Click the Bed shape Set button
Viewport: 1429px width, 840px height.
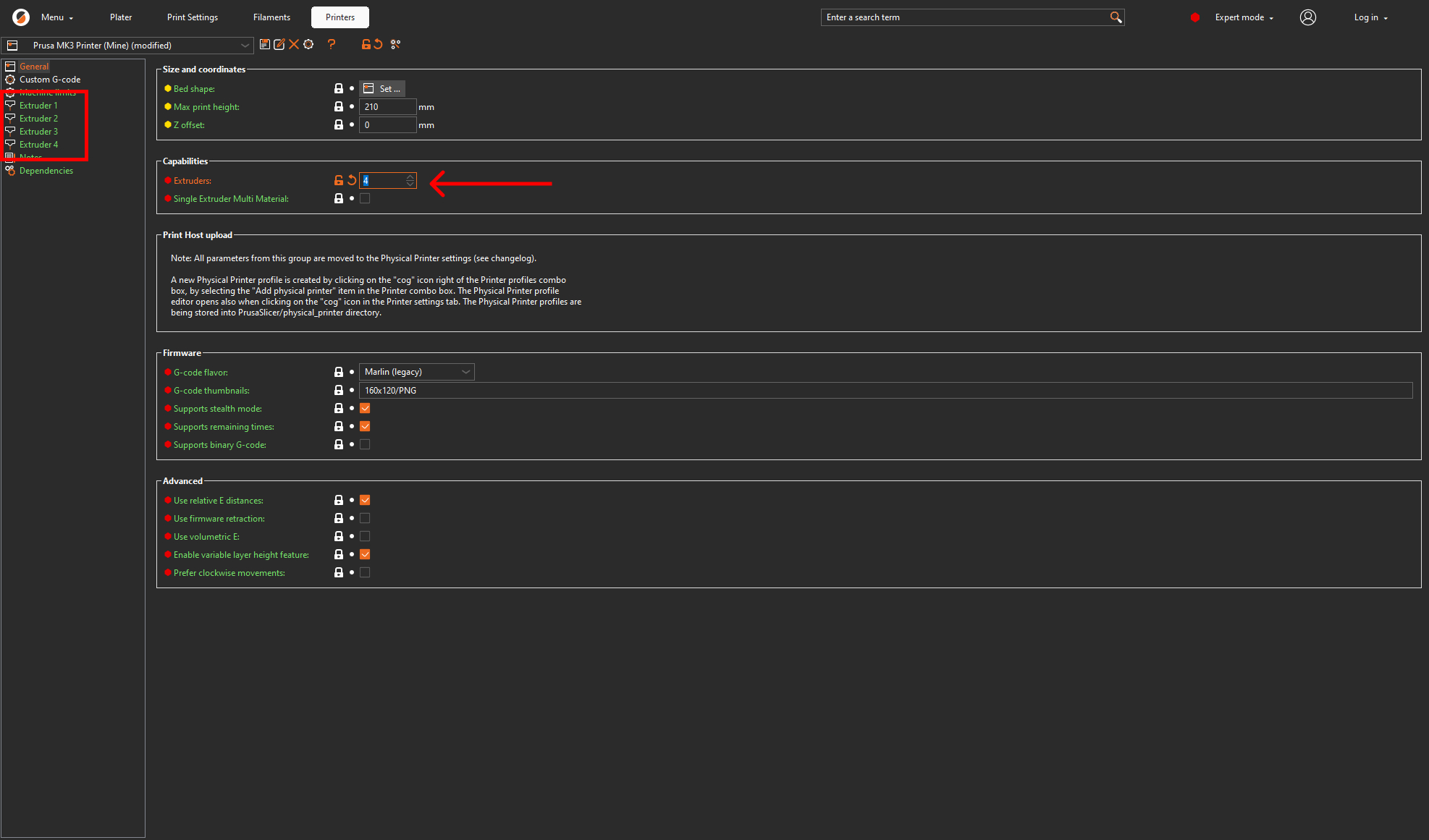382,88
